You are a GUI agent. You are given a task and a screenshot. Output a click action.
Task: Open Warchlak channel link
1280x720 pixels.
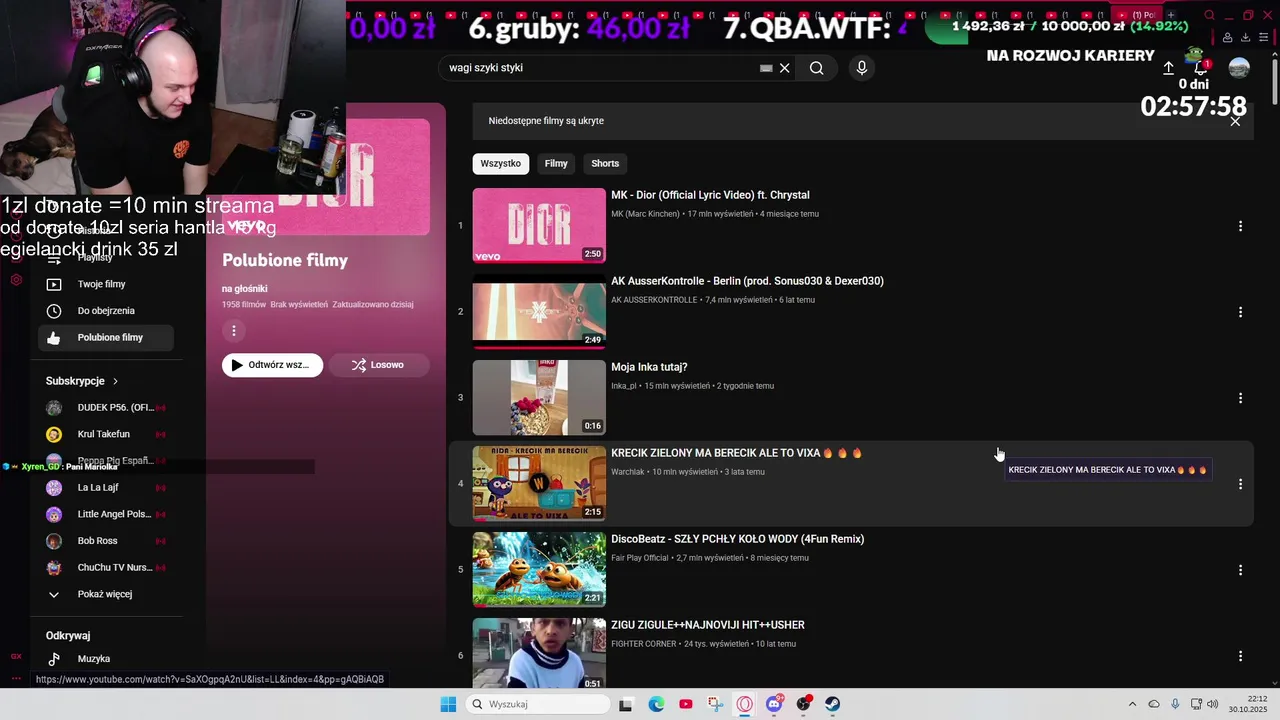tap(628, 472)
